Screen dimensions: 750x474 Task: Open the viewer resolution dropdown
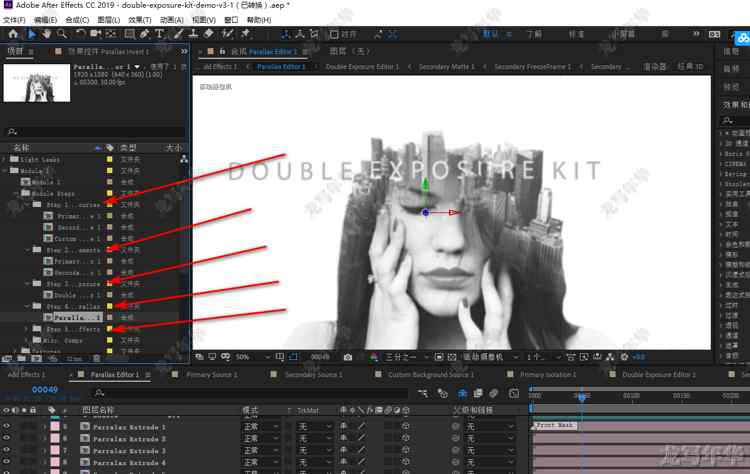click(x=406, y=357)
